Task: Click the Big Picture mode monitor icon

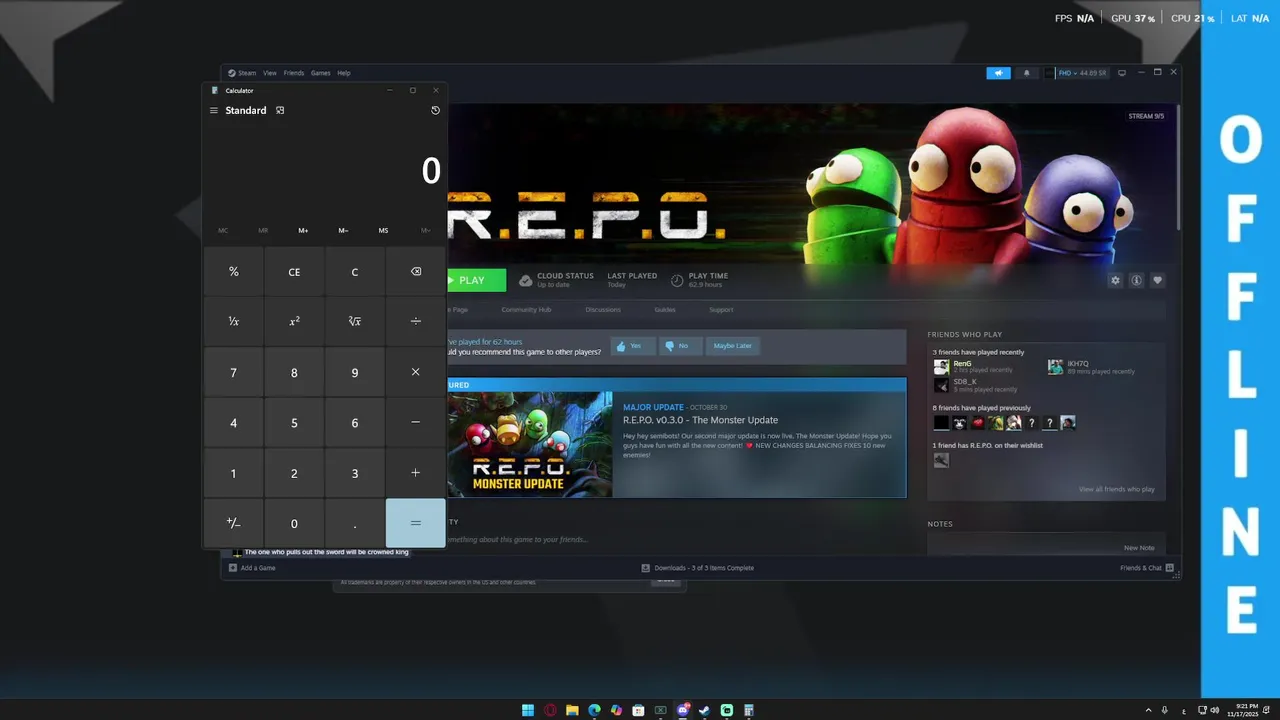Action: (x=1122, y=73)
